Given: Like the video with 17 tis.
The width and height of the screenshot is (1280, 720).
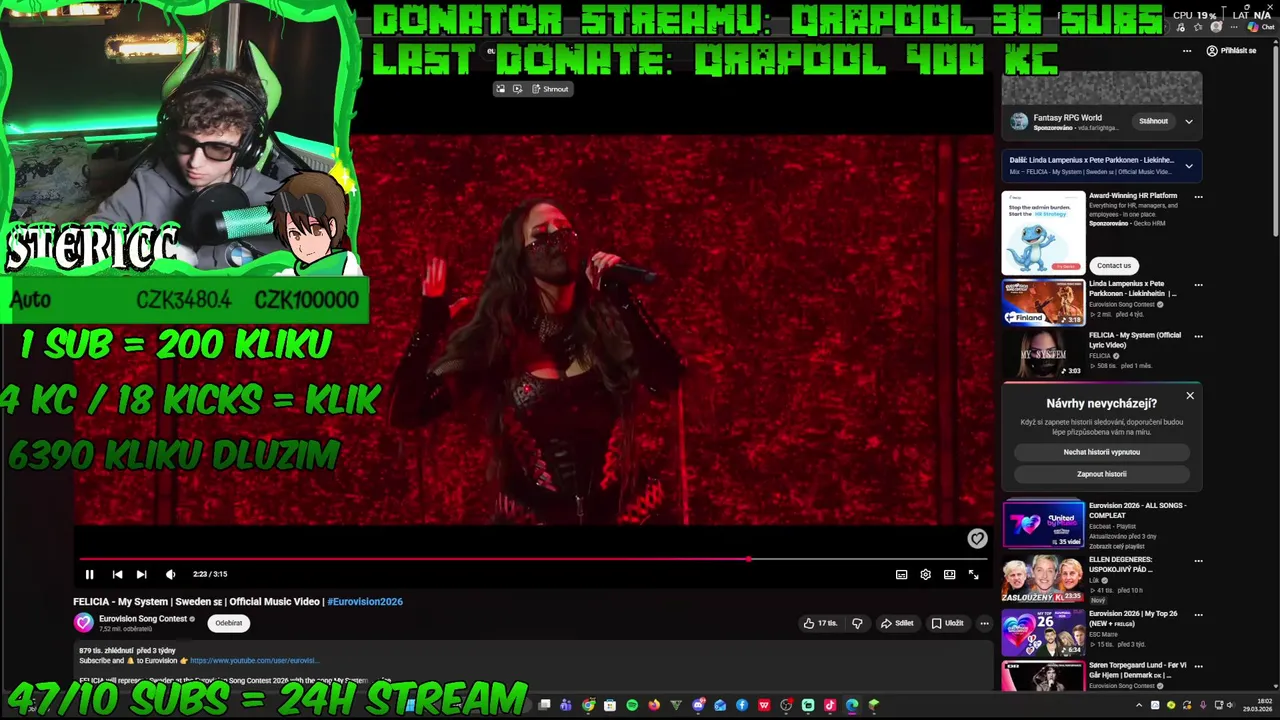Looking at the screenshot, I should (x=820, y=623).
